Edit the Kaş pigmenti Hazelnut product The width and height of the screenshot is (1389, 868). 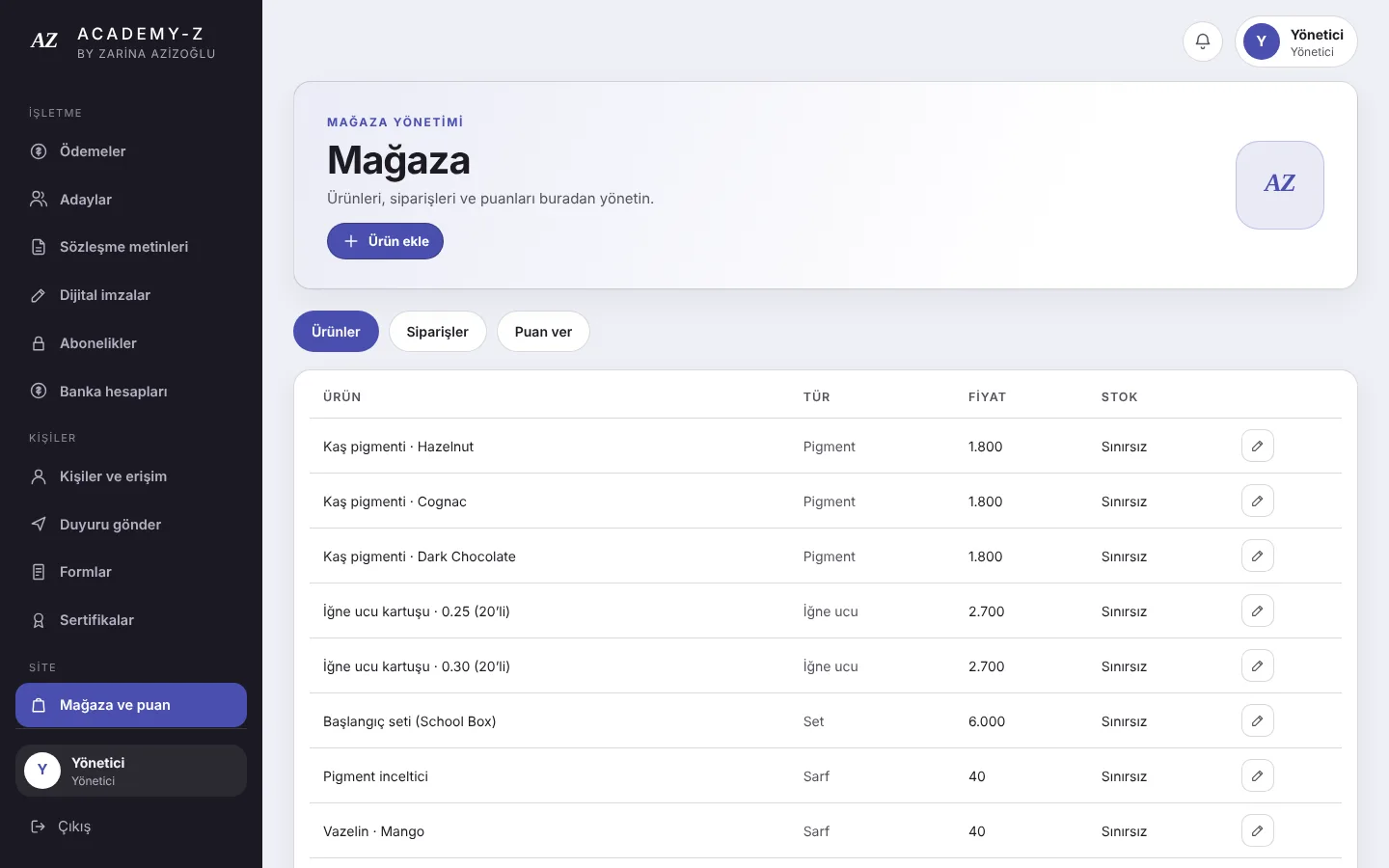click(1258, 446)
